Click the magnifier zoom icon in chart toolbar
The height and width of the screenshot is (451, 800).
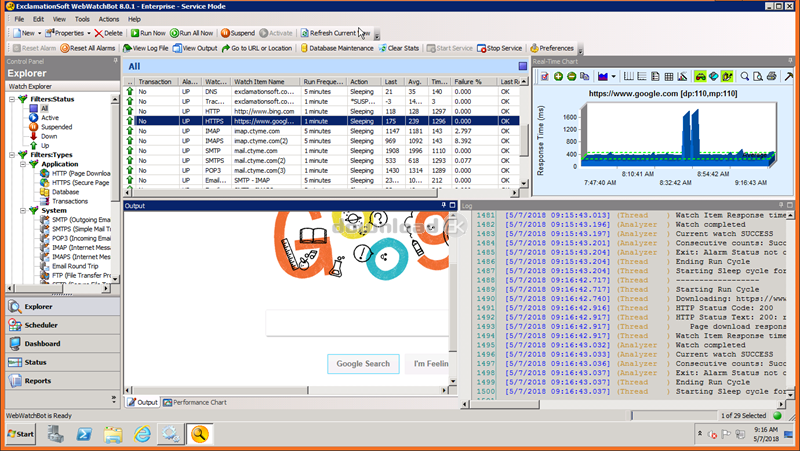(745, 77)
